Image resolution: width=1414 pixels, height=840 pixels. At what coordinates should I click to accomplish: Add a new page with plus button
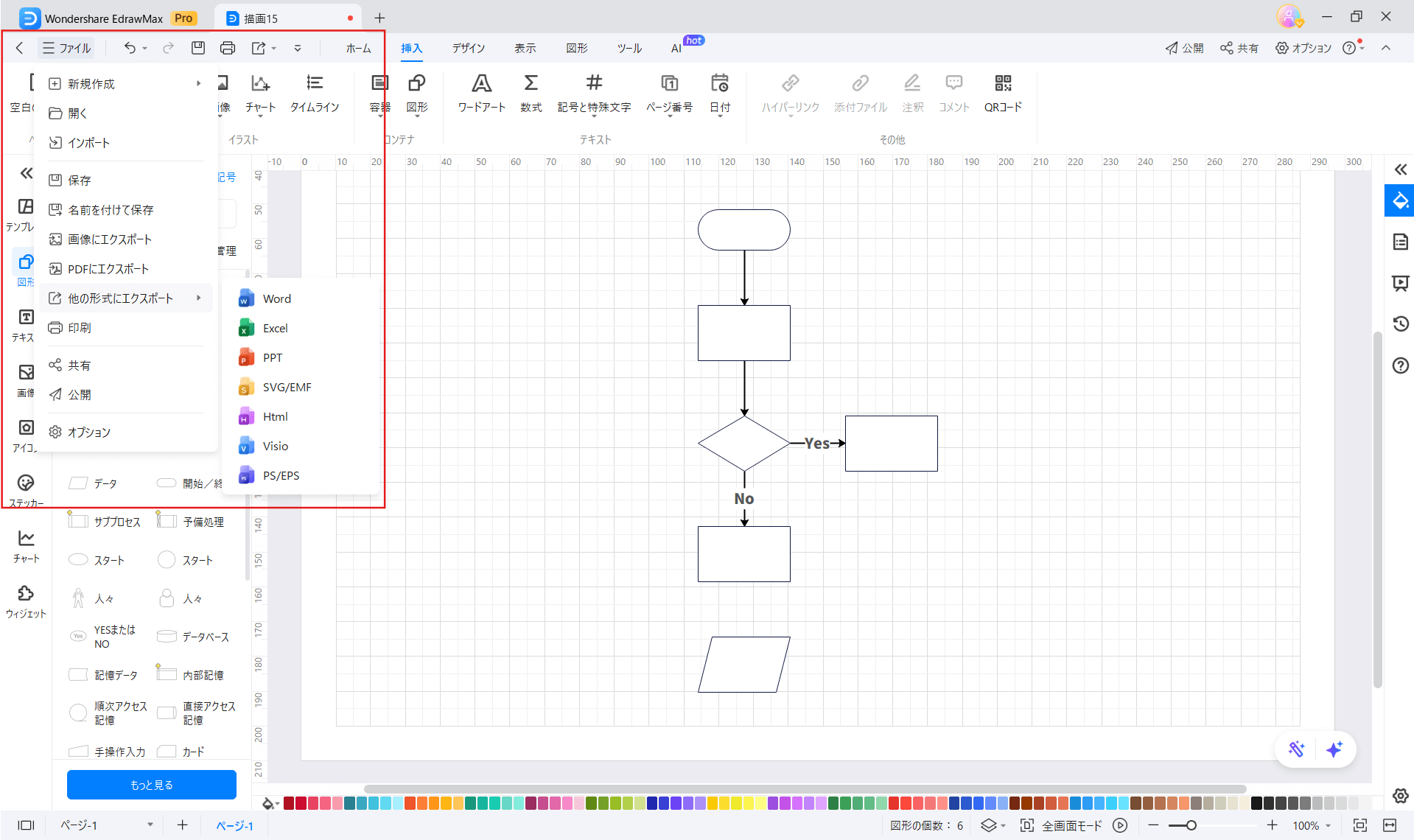[182, 825]
